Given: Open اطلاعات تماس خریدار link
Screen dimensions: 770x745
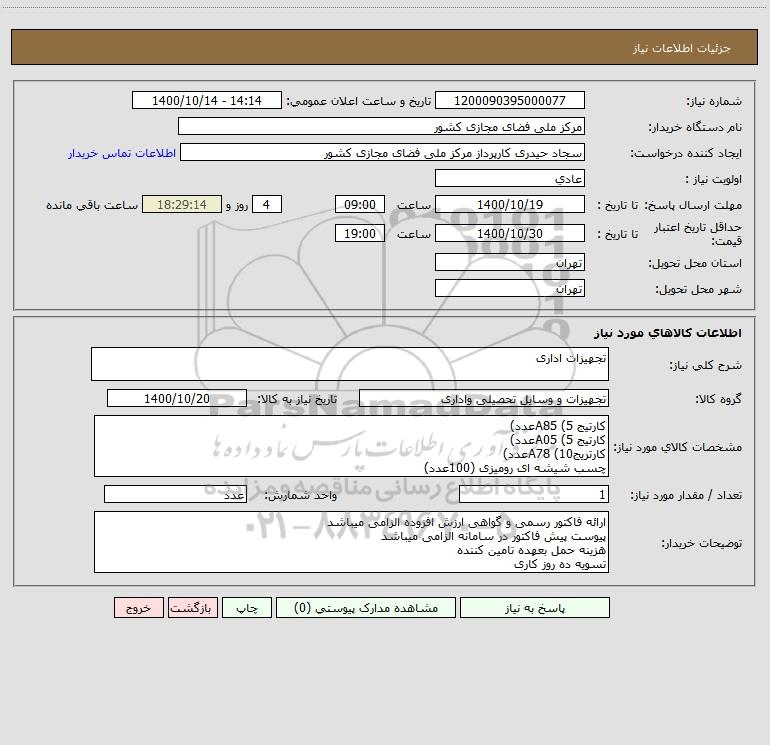Looking at the screenshot, I should pyautogui.click(x=122, y=153).
